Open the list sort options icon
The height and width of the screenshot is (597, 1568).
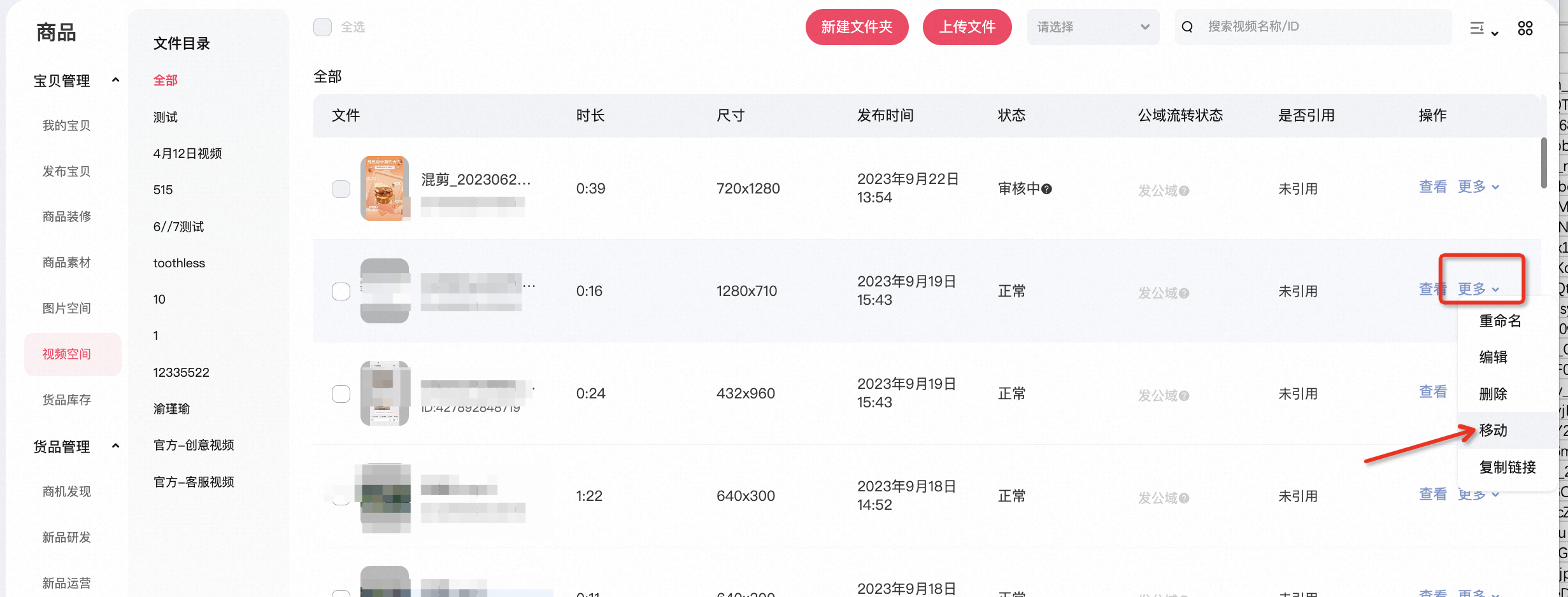click(x=1484, y=28)
